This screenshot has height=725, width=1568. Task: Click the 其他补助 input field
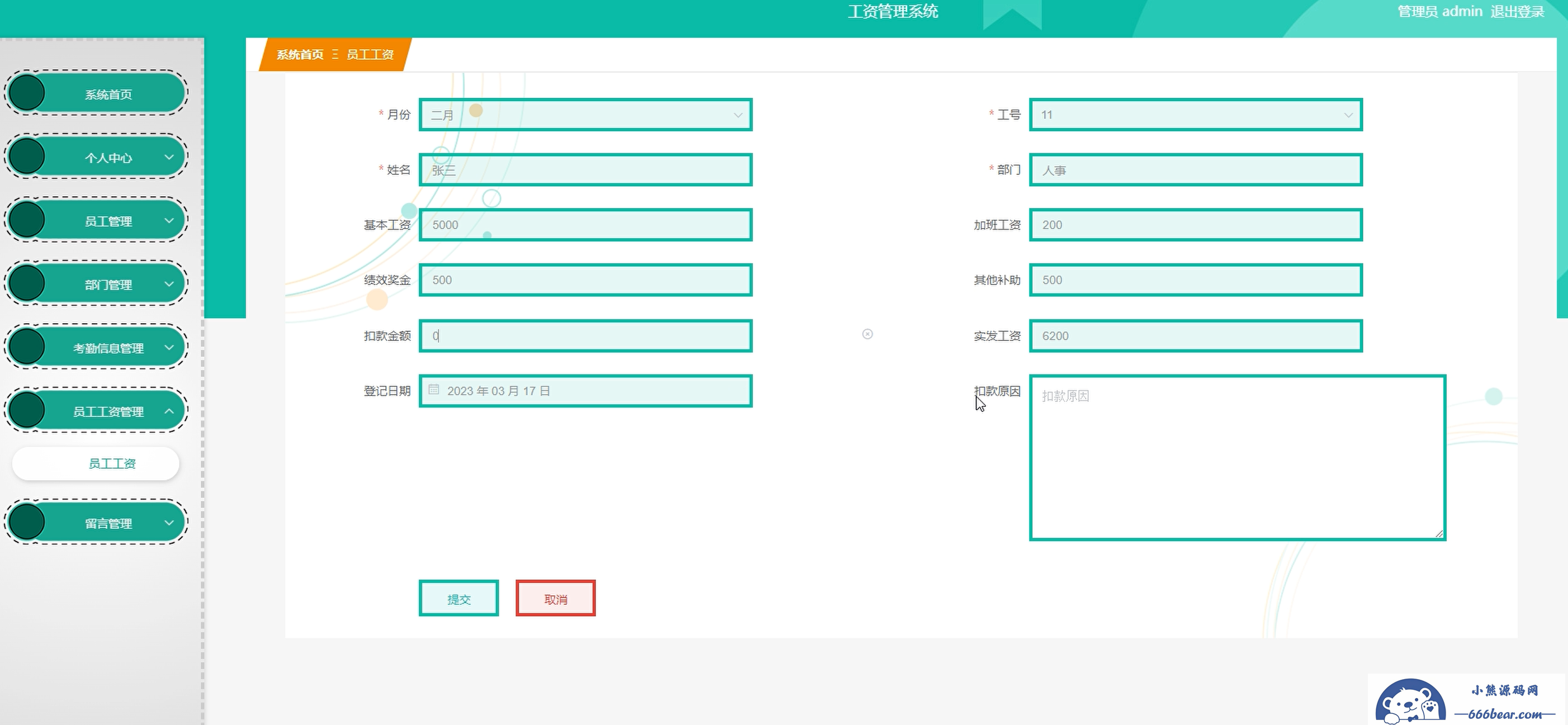click(1196, 280)
